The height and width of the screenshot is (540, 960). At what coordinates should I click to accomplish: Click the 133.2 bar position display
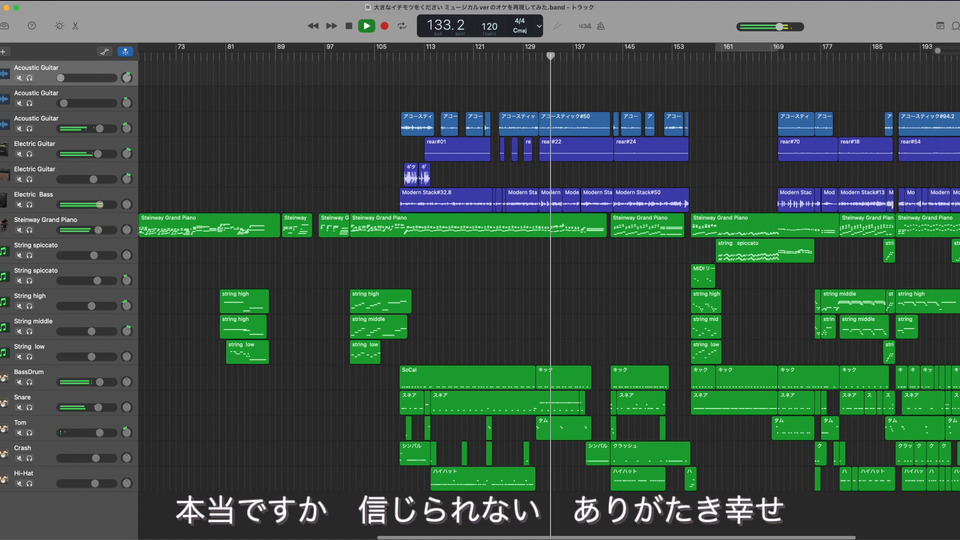click(445, 25)
